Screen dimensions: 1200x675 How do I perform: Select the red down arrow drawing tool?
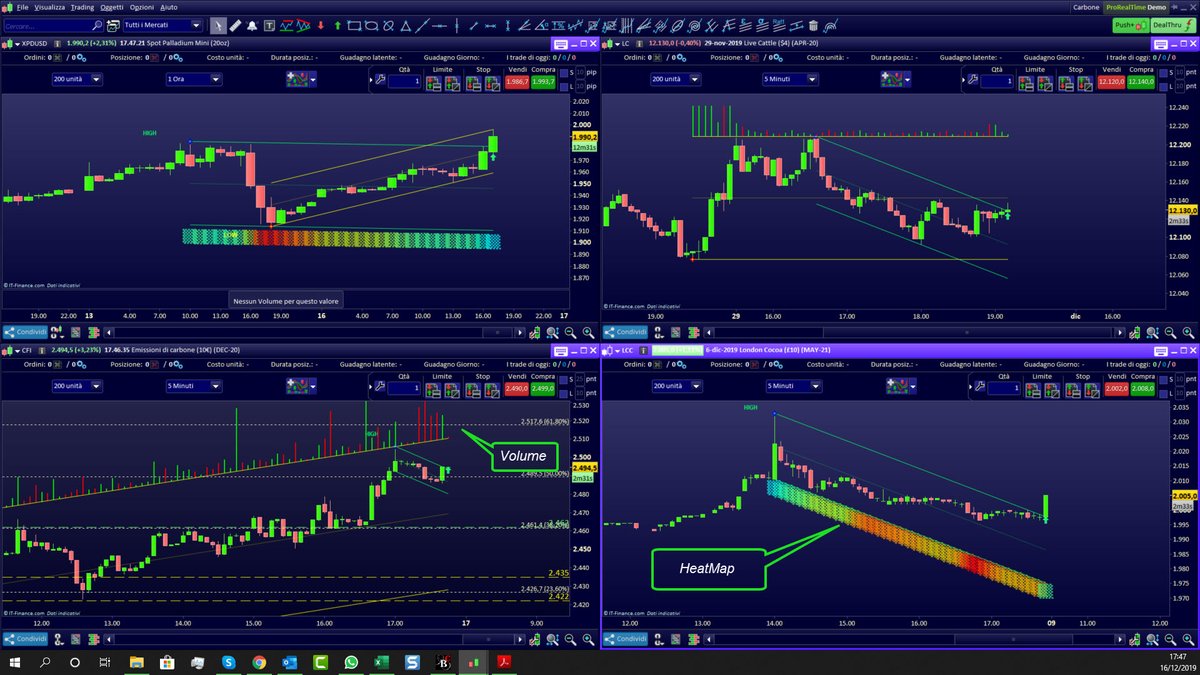point(321,25)
